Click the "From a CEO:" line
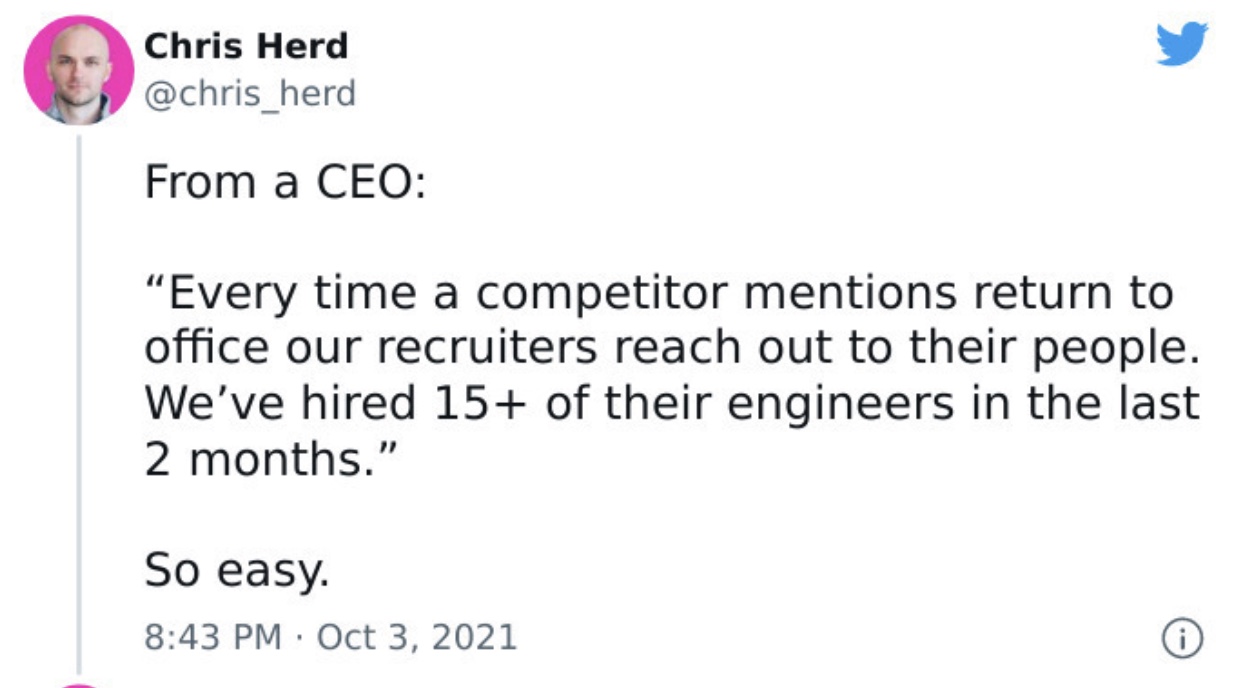Screen dimensions: 1240x688 (285, 183)
